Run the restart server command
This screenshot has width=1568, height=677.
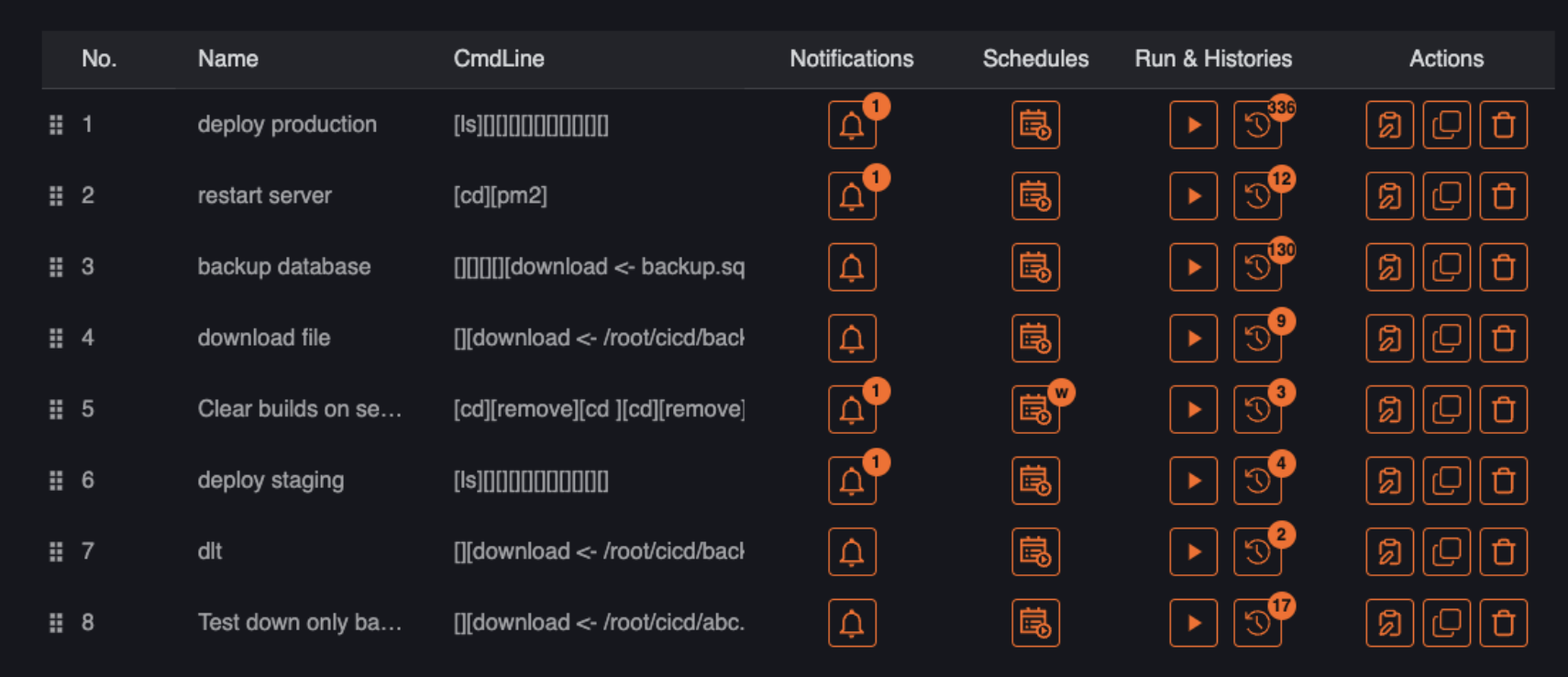1193,196
